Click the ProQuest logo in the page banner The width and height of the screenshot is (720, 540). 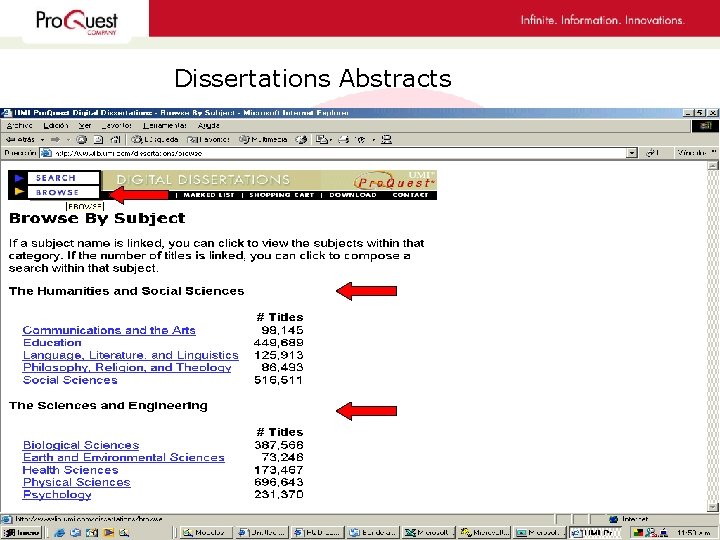(393, 180)
